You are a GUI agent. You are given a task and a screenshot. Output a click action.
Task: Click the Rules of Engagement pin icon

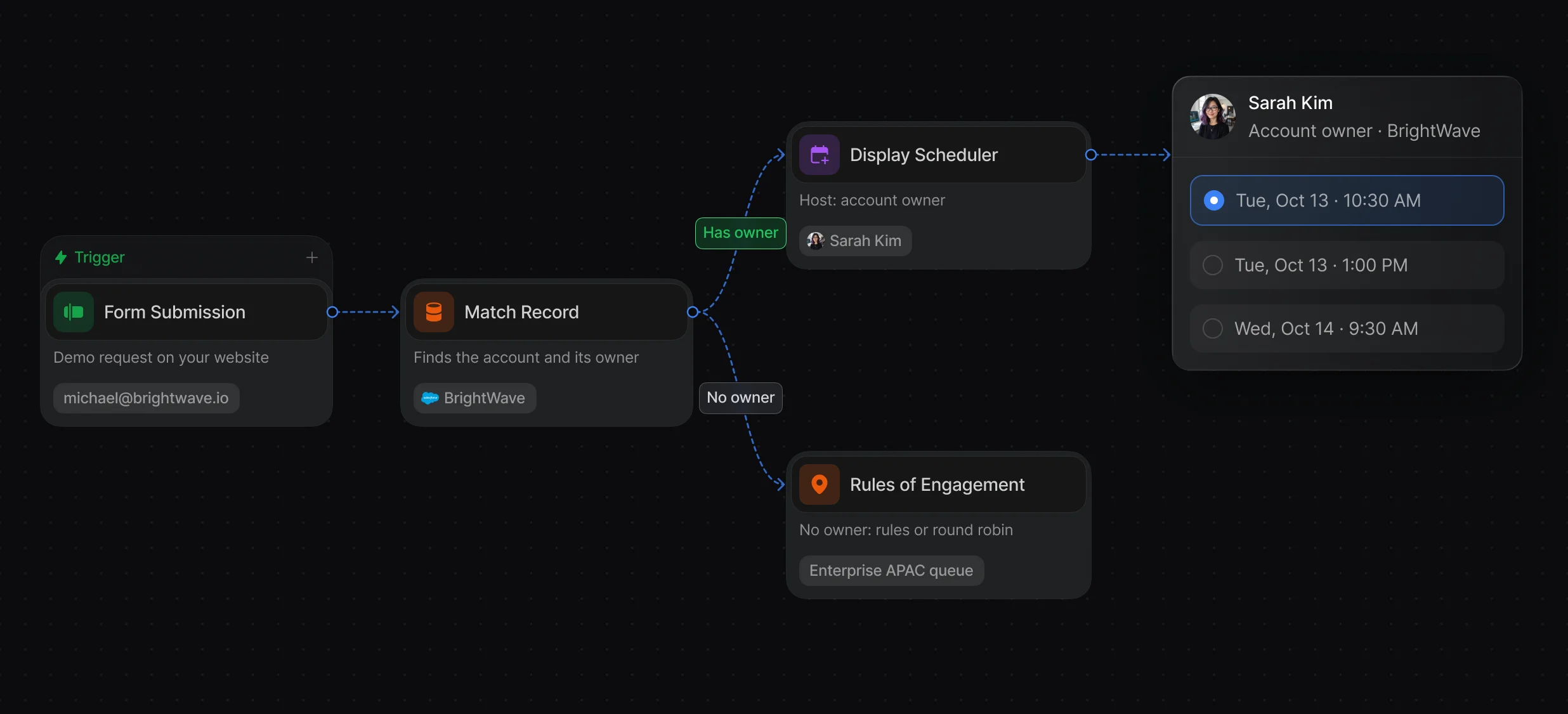820,484
